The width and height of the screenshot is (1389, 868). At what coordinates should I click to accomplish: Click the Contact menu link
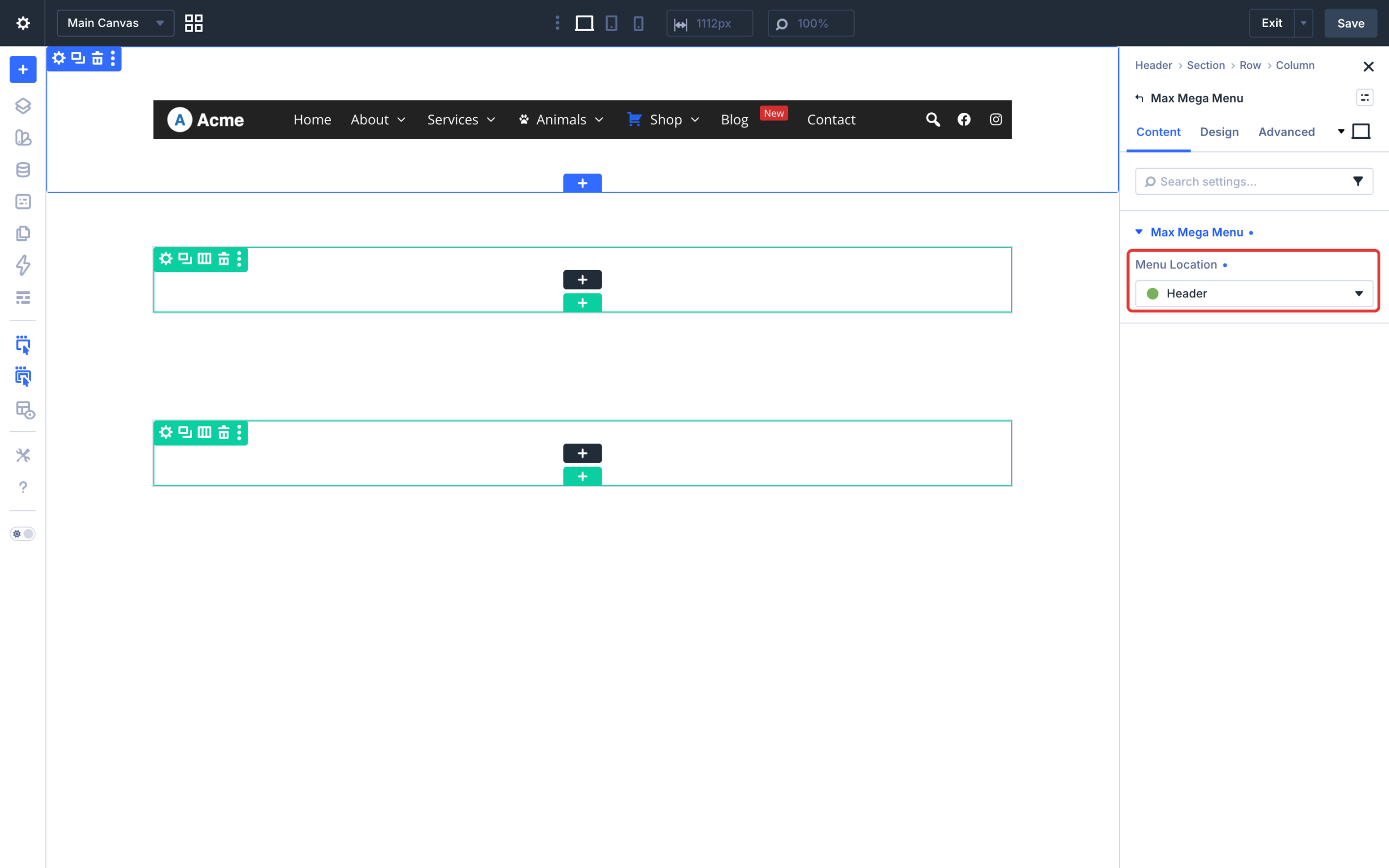tap(831, 119)
